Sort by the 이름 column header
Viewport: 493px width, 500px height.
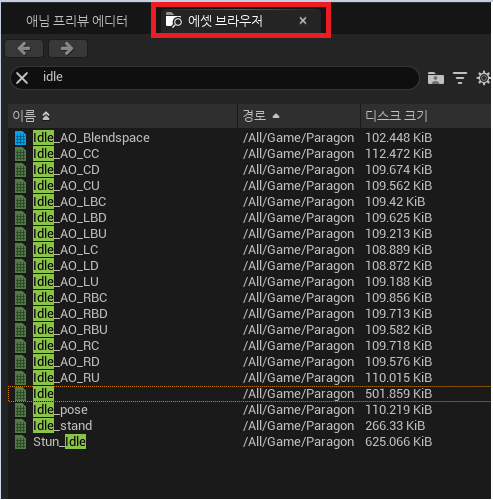pos(123,116)
